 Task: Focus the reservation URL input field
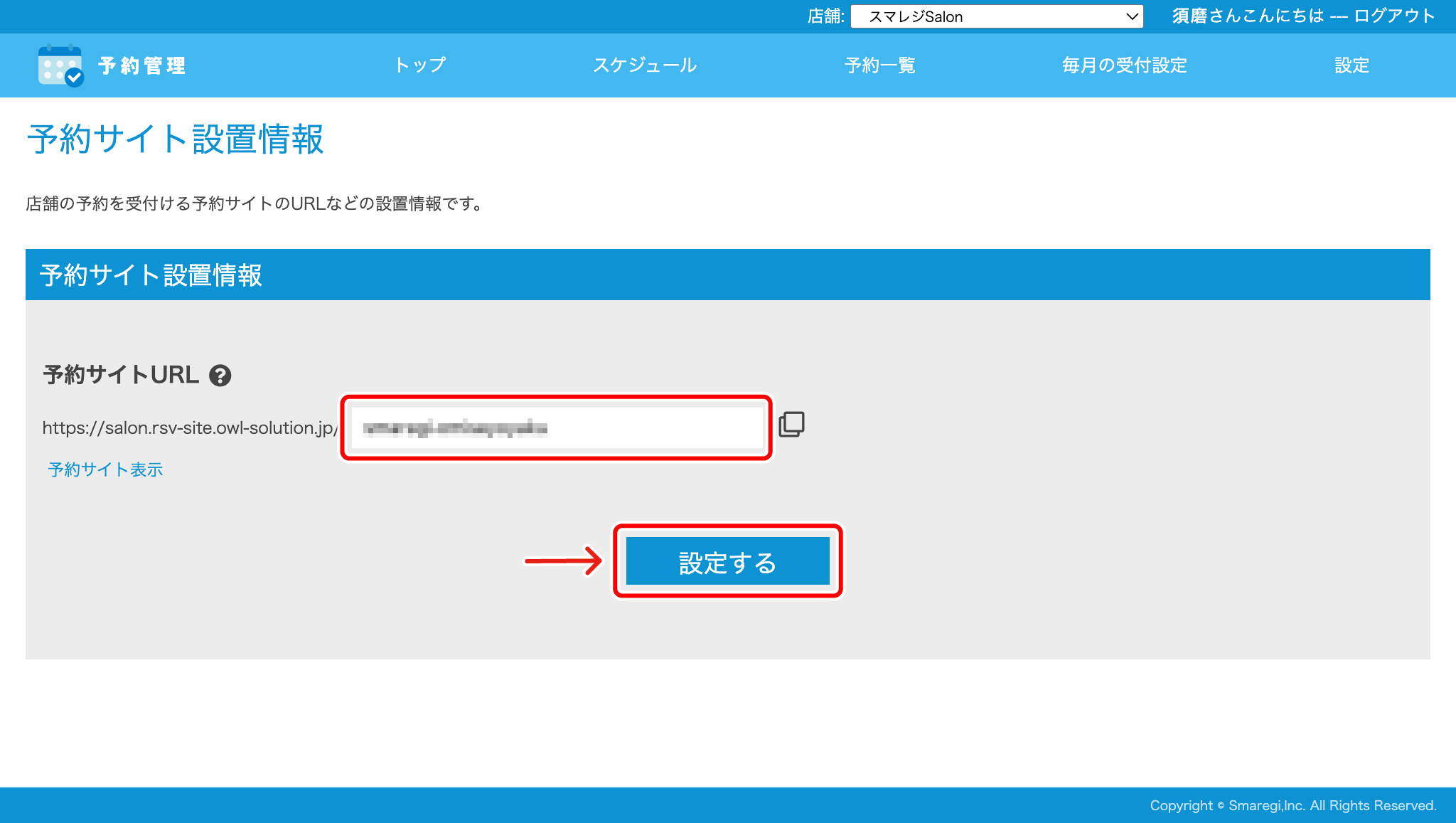[556, 428]
